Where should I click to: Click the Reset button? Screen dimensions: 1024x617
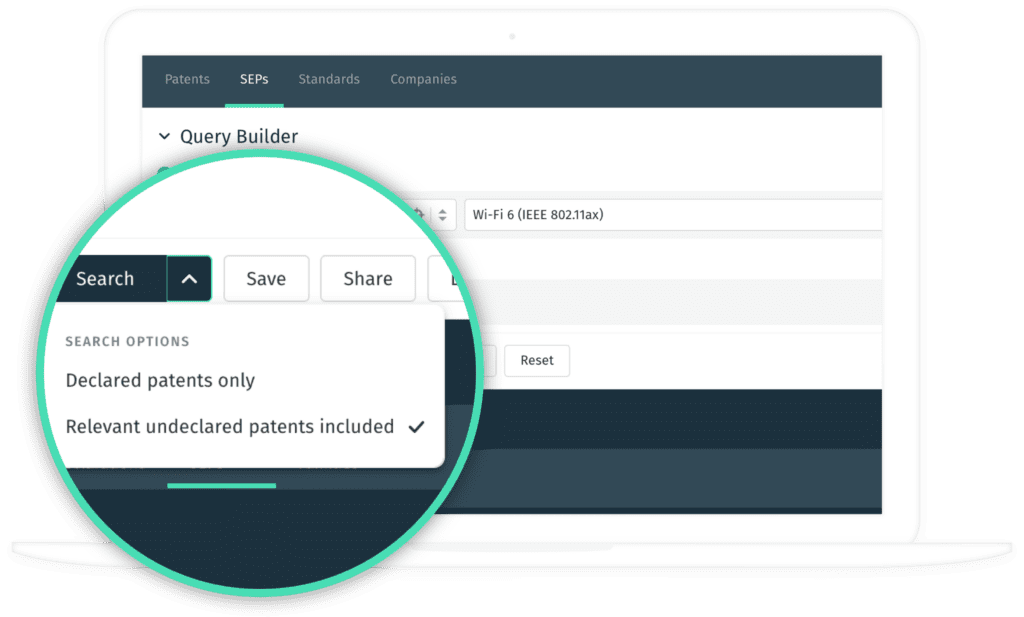click(x=537, y=360)
